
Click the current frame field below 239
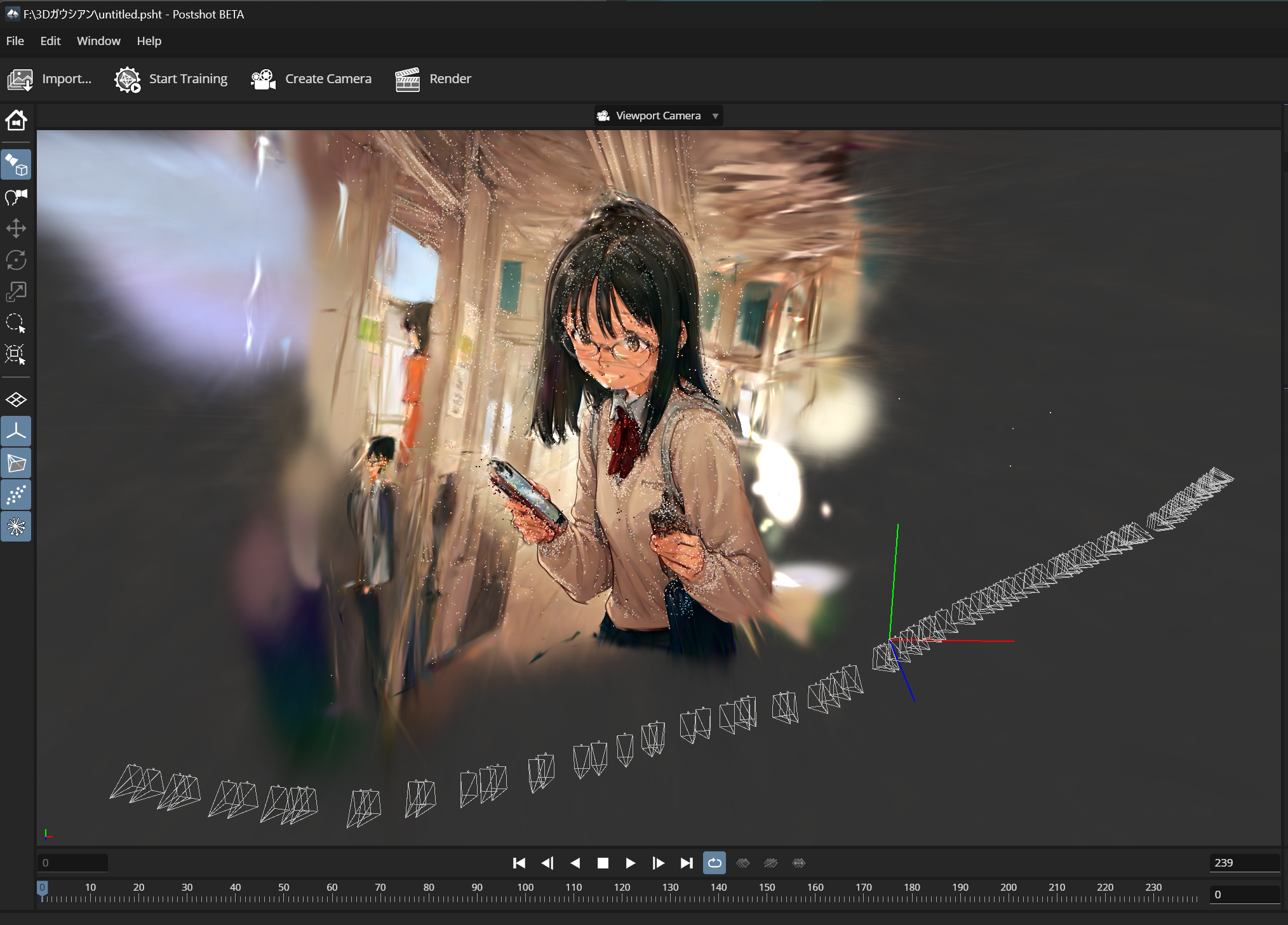[x=1245, y=895]
